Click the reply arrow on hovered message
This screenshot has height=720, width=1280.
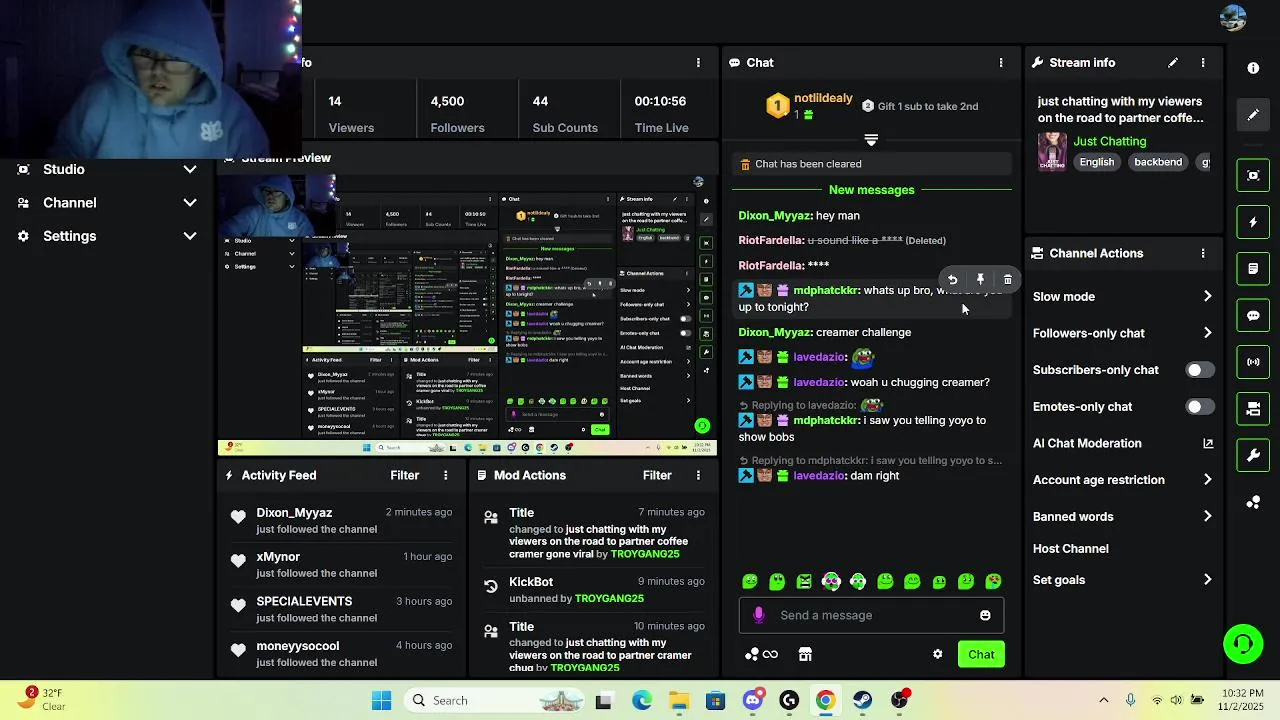(x=952, y=280)
